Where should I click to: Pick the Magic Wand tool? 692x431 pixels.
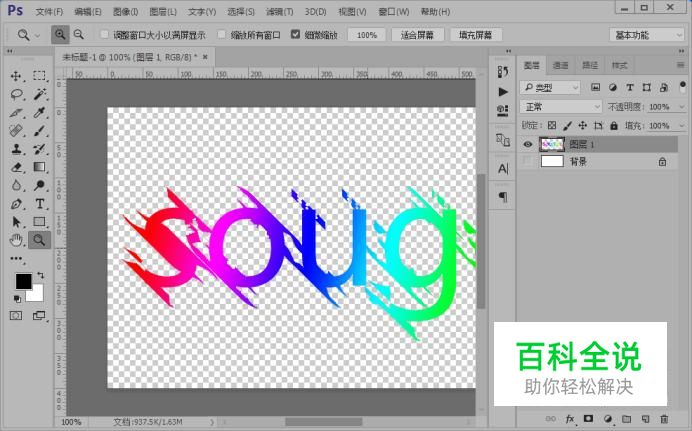(40, 94)
